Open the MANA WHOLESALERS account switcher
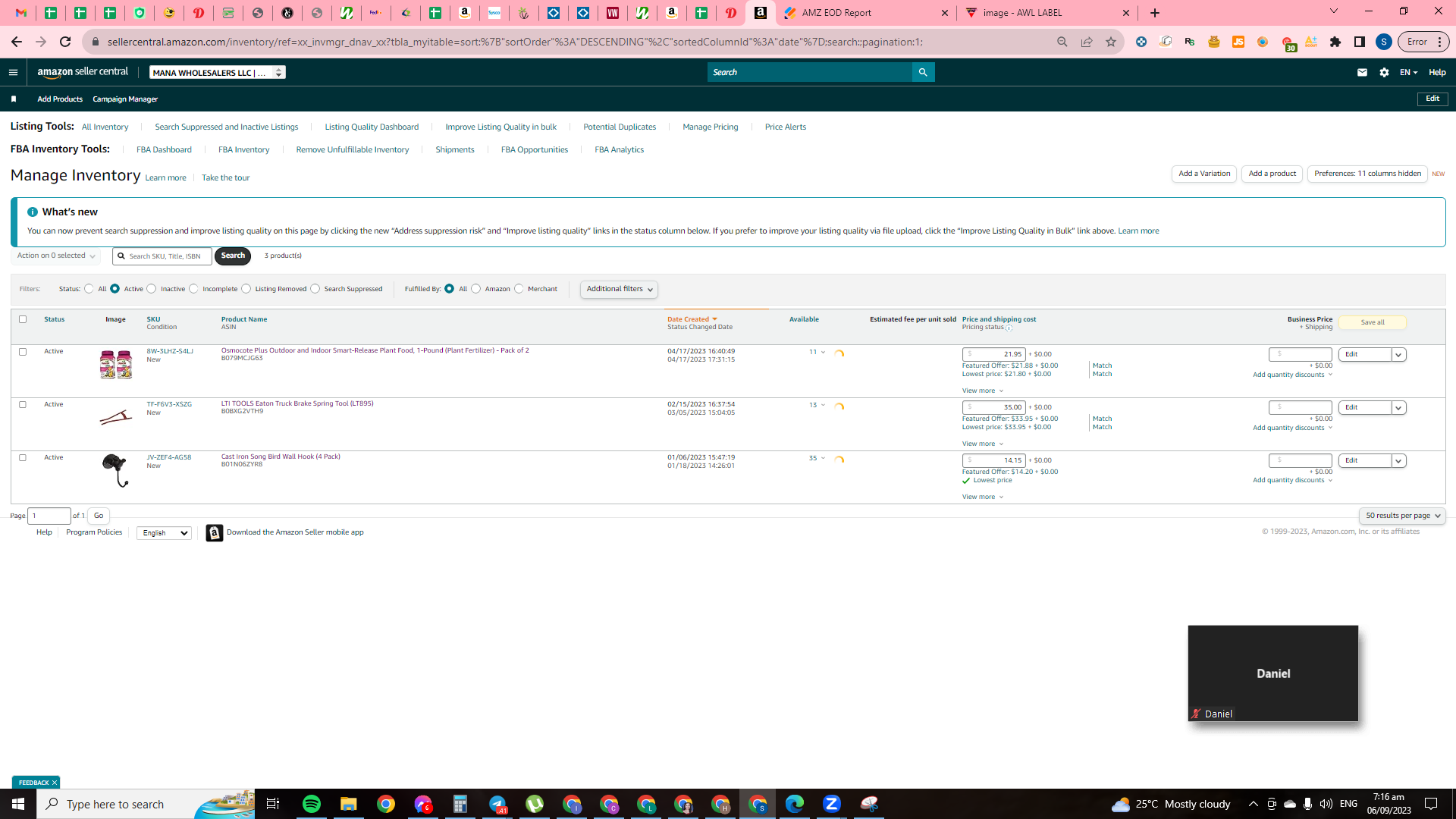1456x819 pixels. tap(217, 73)
